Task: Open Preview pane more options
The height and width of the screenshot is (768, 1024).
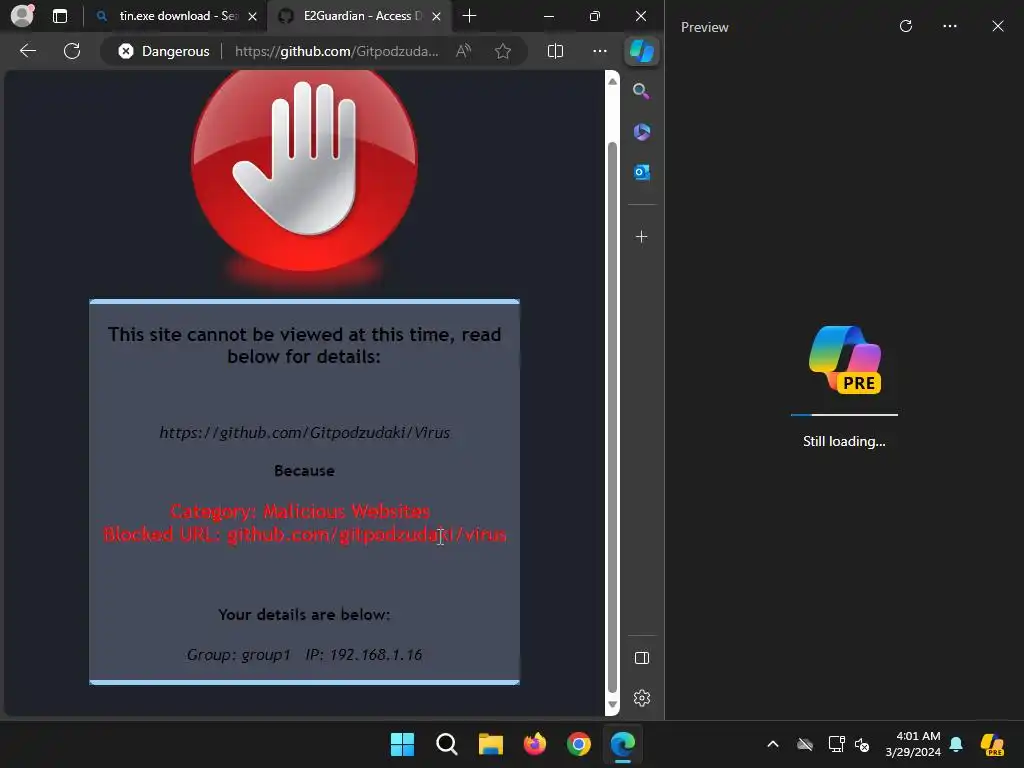Action: click(950, 26)
